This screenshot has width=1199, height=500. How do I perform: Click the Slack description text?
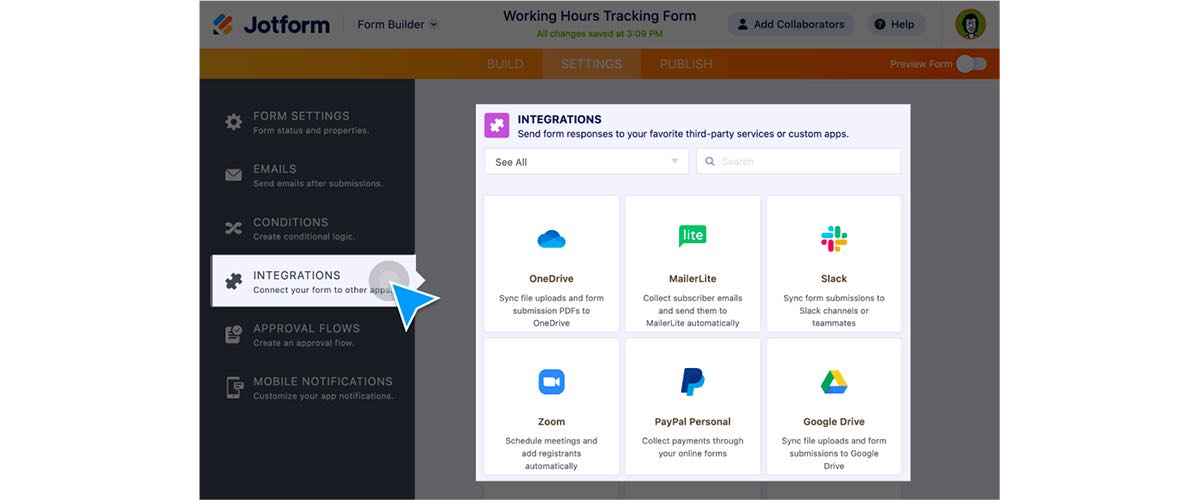pyautogui.click(x=833, y=310)
